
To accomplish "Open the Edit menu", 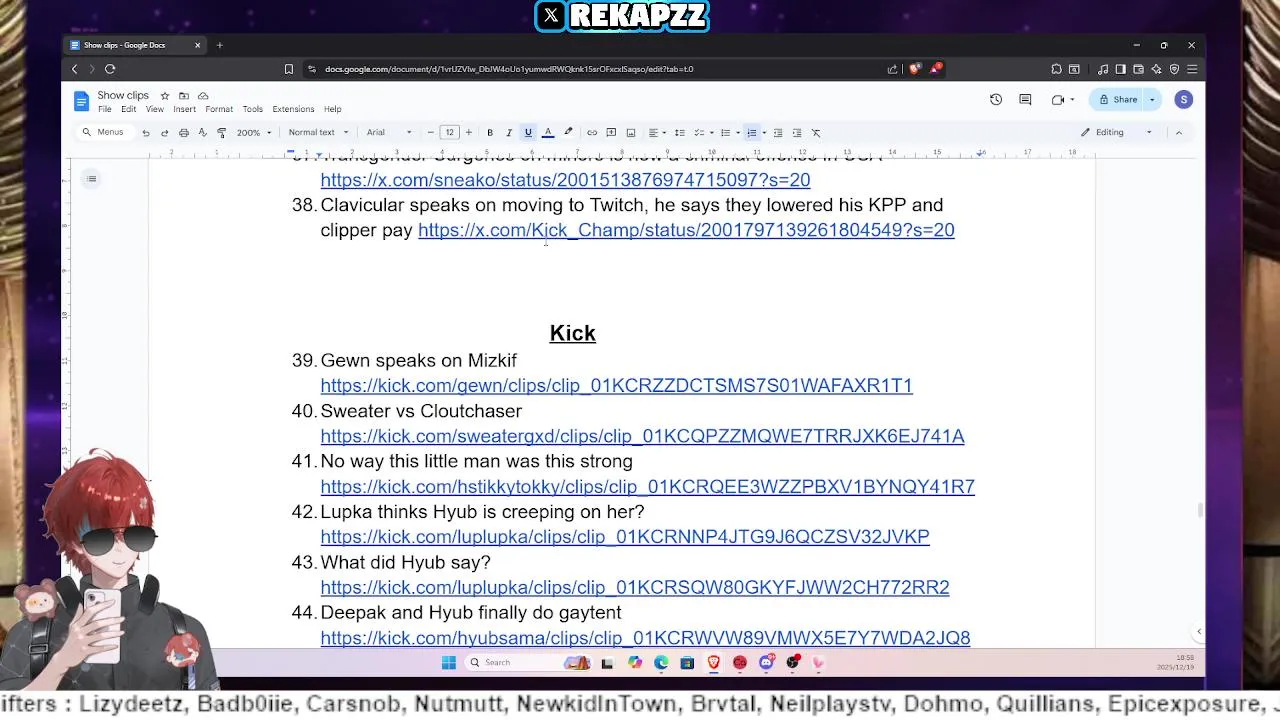I will pos(129,109).
